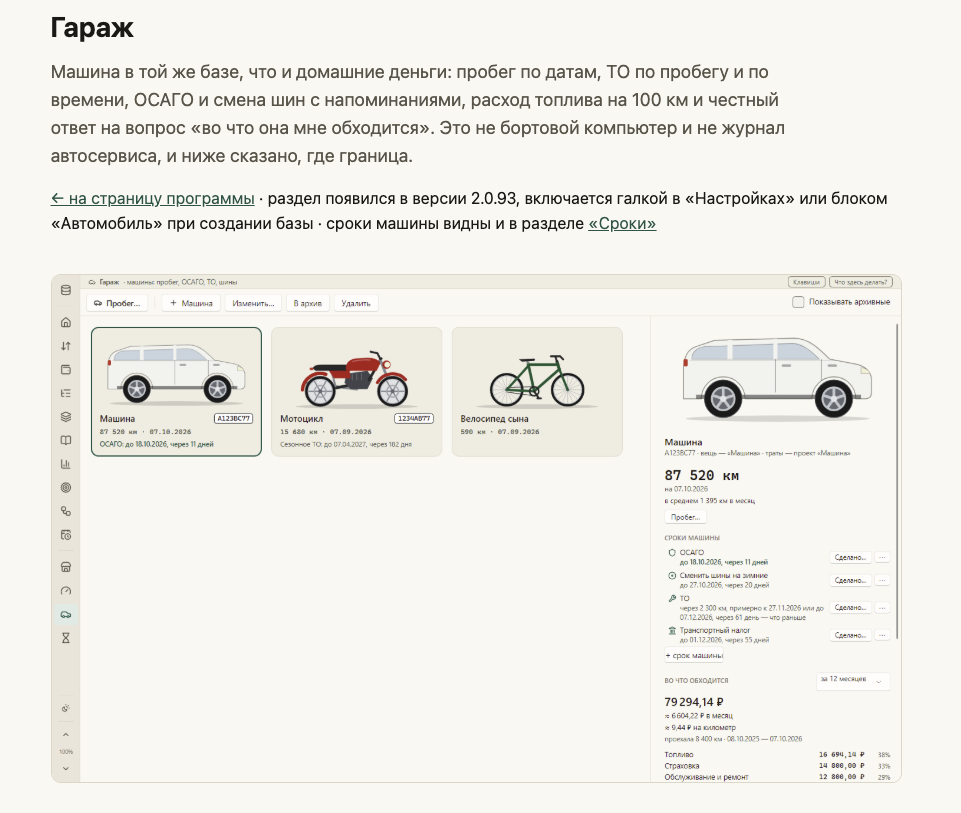The width and height of the screenshot is (961, 813).
Task: Click the details panel vertical scrollbar
Action: click(897, 481)
